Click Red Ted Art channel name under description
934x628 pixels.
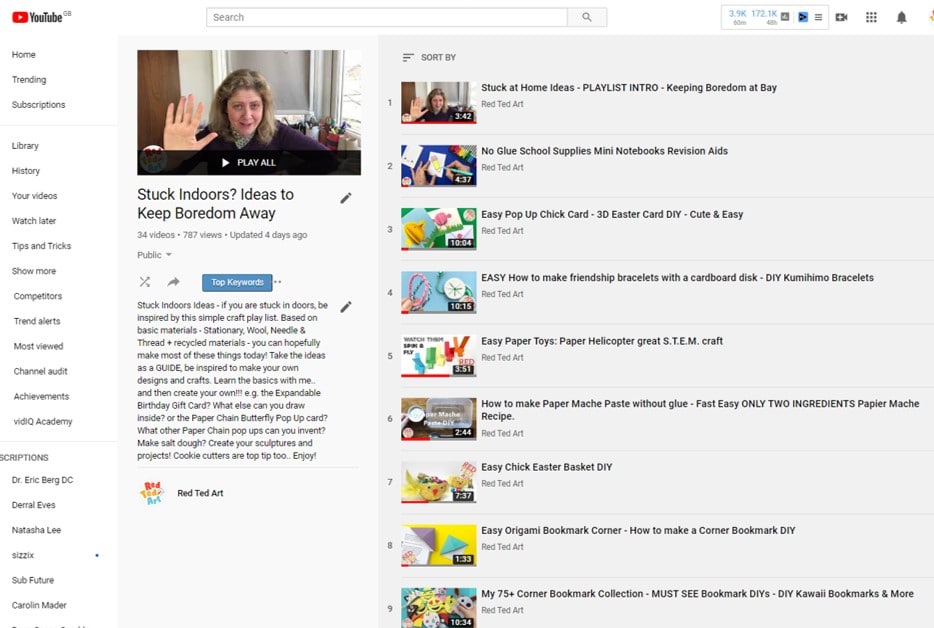200,493
